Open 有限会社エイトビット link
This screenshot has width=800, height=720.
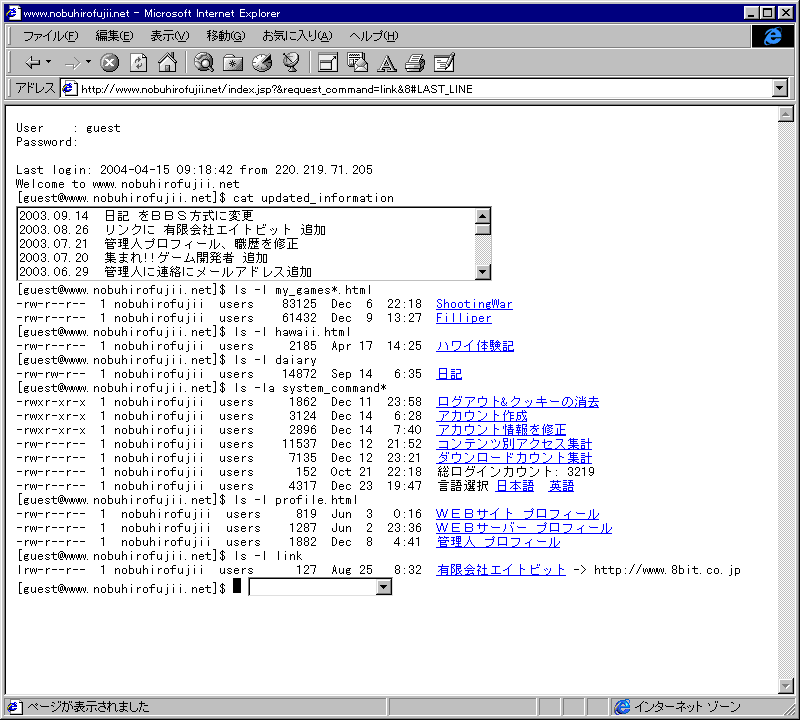coord(501,570)
